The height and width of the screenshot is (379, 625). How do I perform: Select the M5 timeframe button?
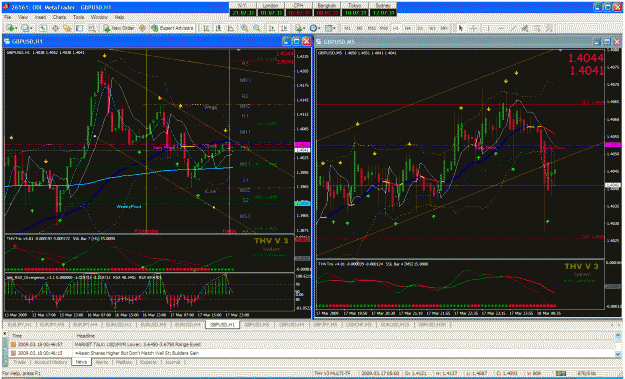[359, 28]
